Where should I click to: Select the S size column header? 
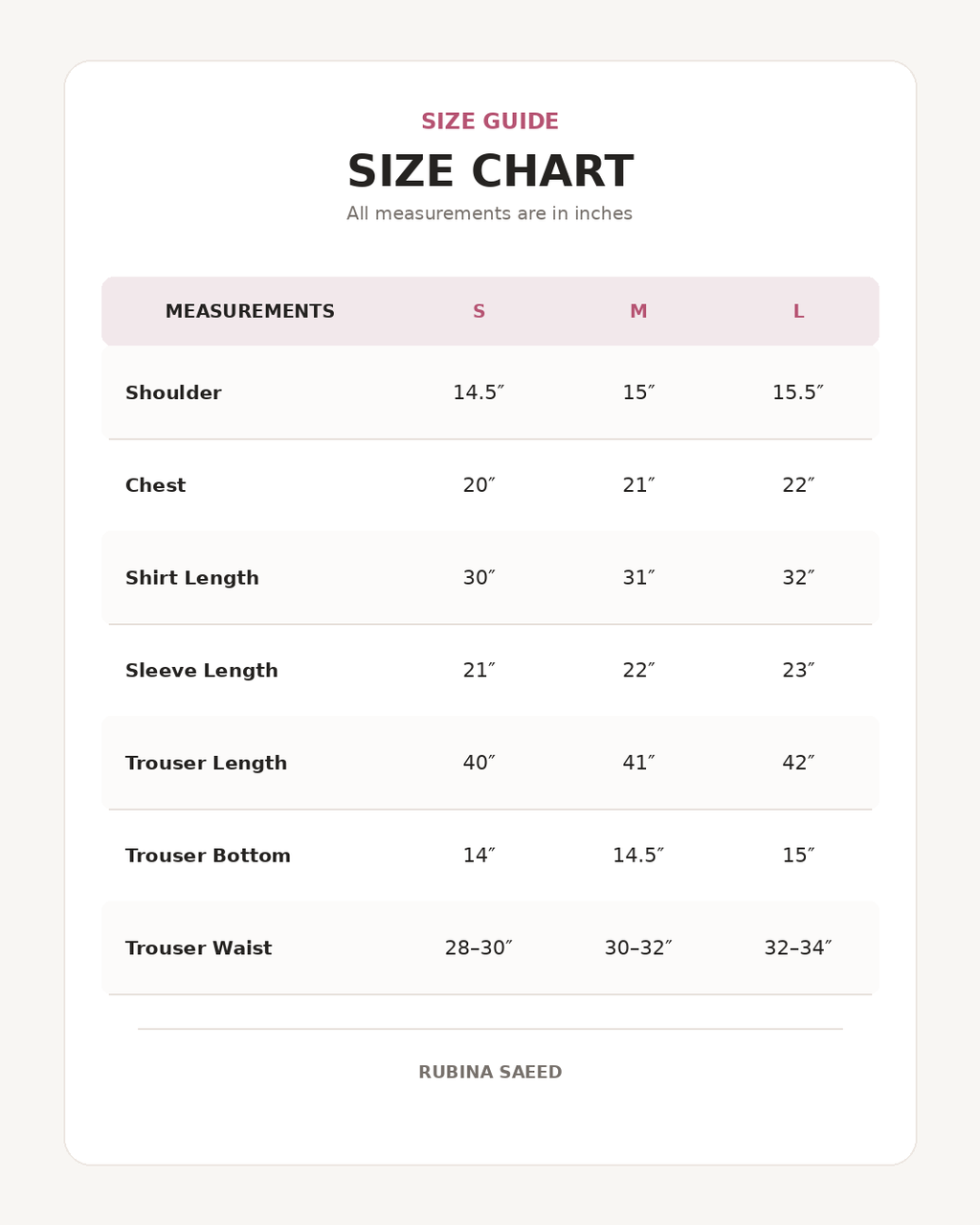coord(479,312)
